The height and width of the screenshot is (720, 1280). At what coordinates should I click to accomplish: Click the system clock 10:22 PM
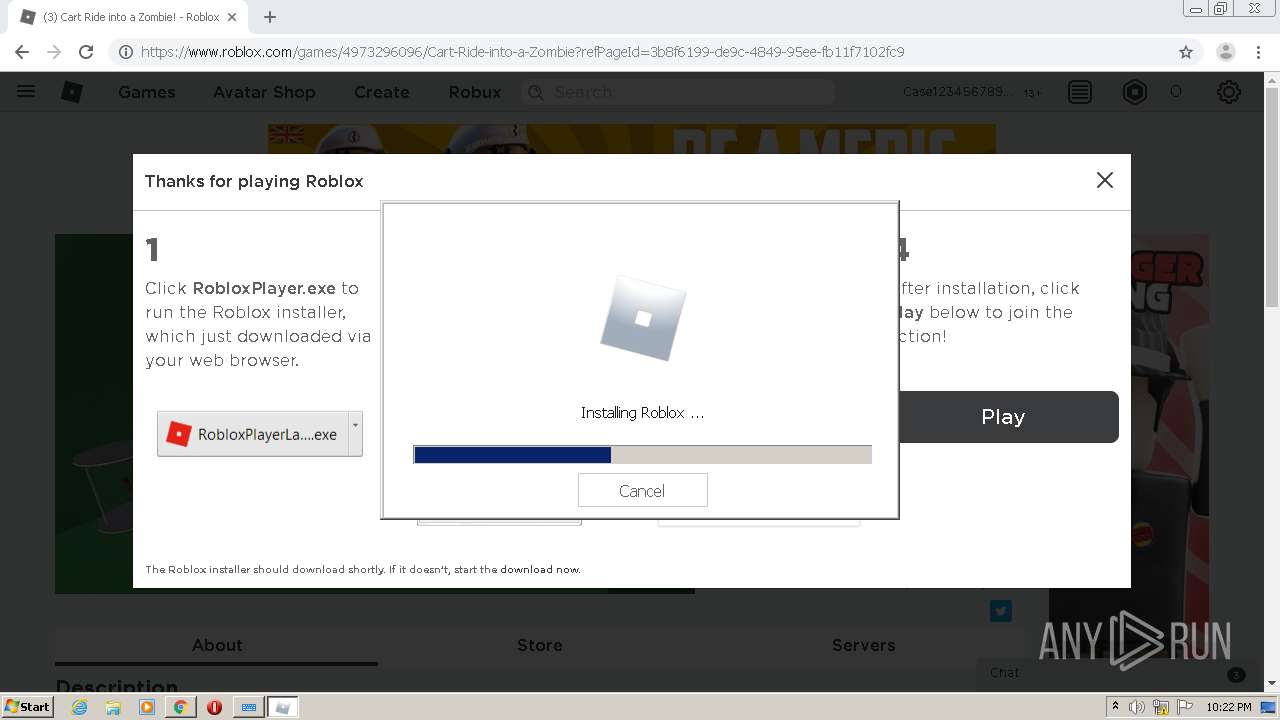click(1229, 707)
